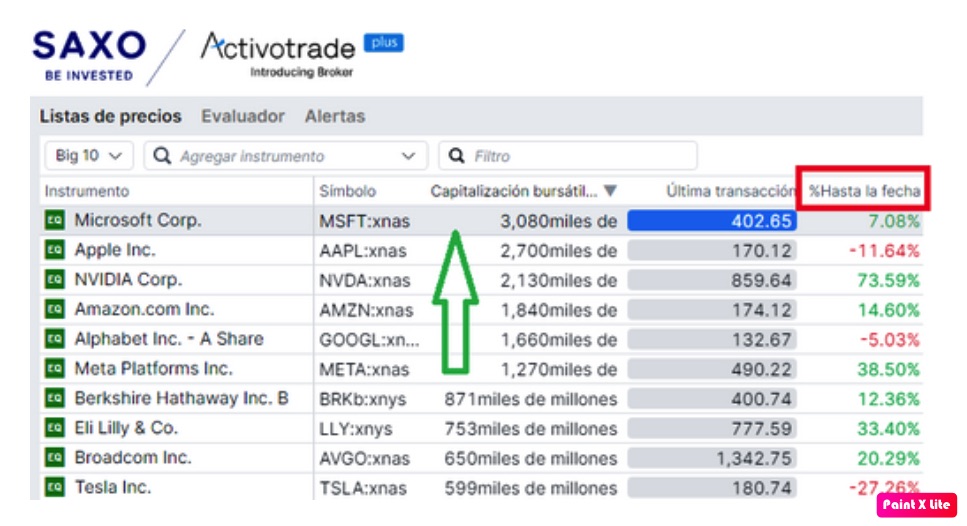Select the Apple Inc. instrument row
The image size is (967, 526).
pyautogui.click(x=115, y=250)
